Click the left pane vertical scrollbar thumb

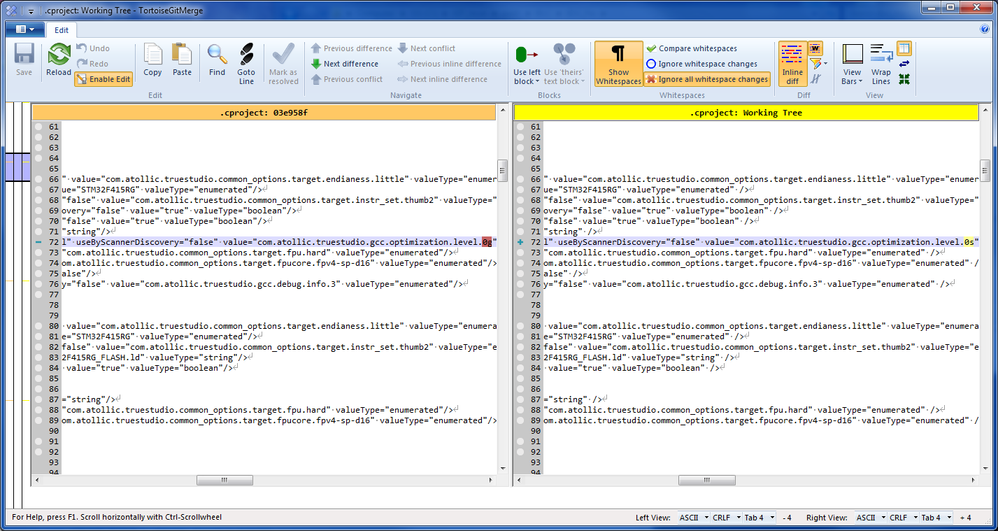tap(502, 169)
